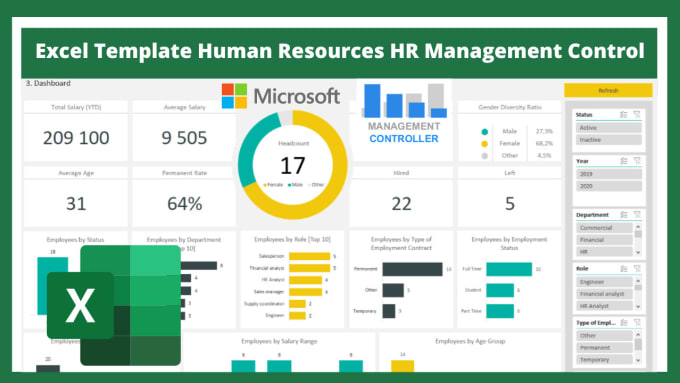Toggle the Inactive item in the Status slicer

pos(608,140)
